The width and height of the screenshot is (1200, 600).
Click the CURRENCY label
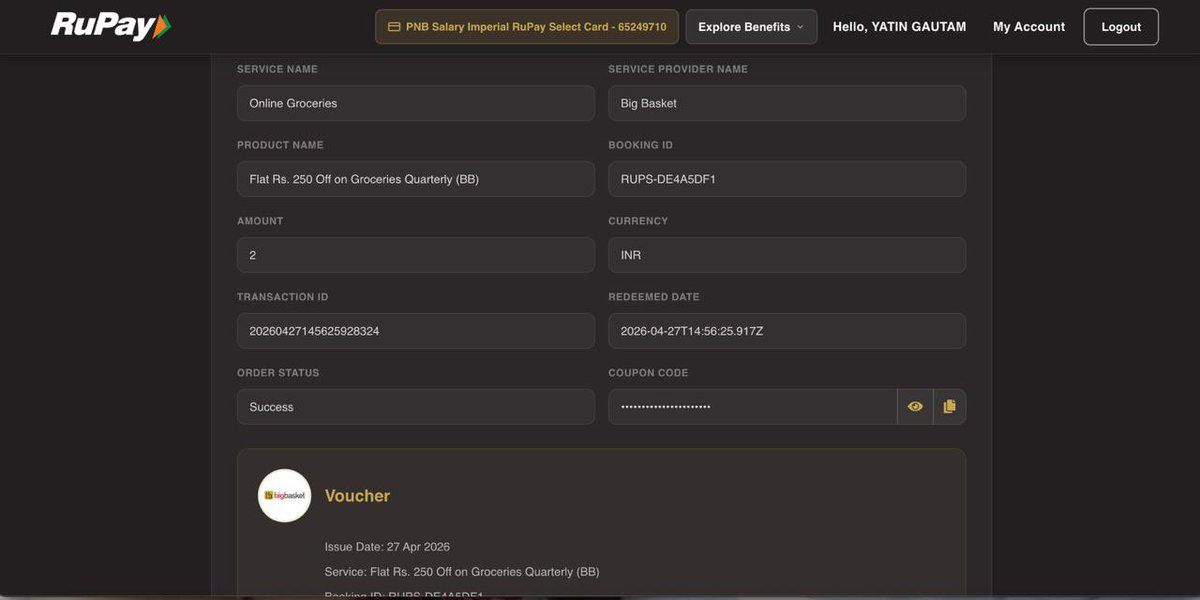638,221
